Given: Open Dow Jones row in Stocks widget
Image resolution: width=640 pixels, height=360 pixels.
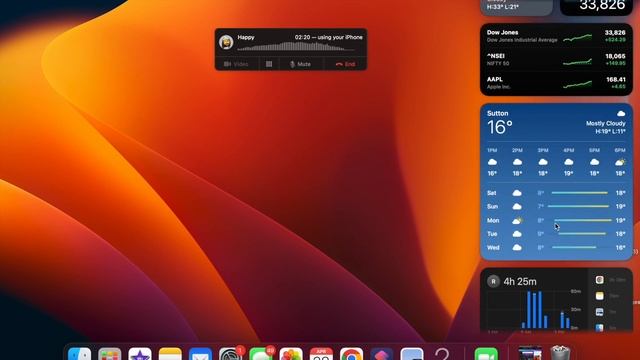Looking at the screenshot, I should 556,36.
